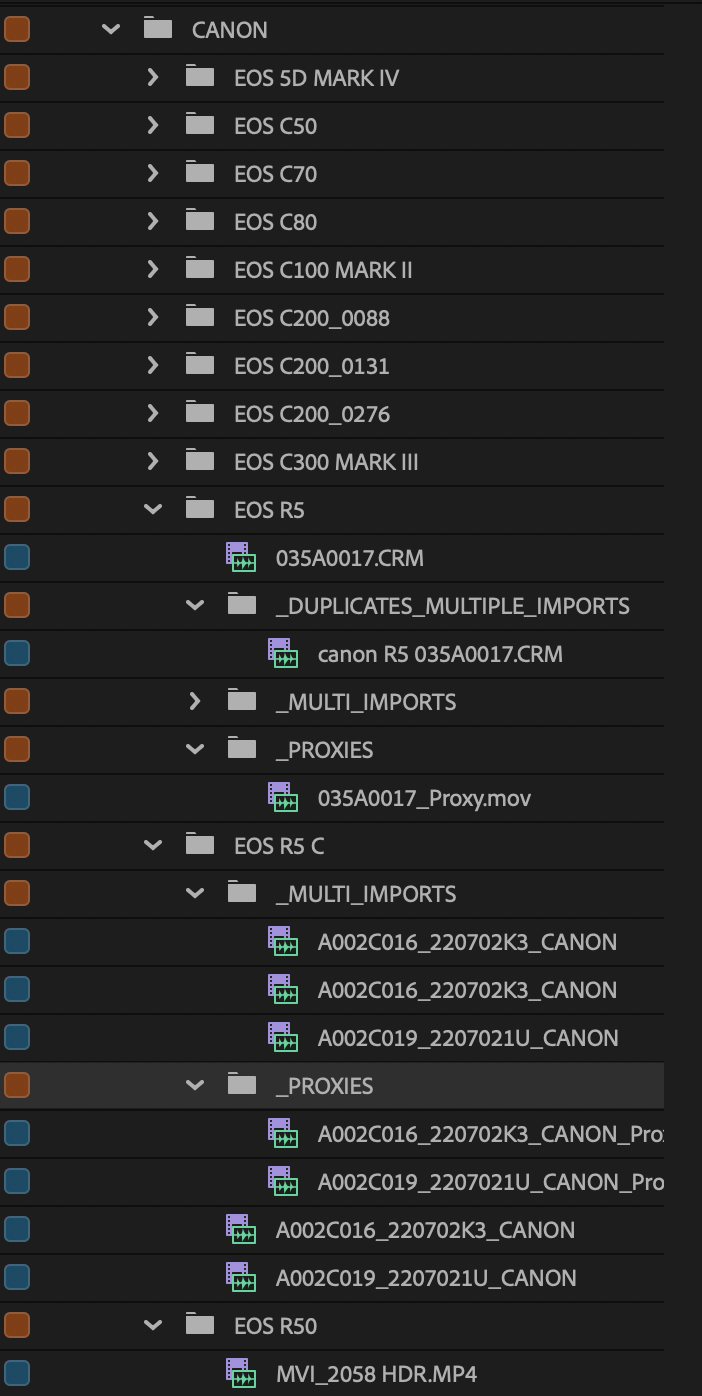This screenshot has width=702, height=1396.
Task: Select the 'EOS C200_0131' bin name
Action: [x=312, y=366]
